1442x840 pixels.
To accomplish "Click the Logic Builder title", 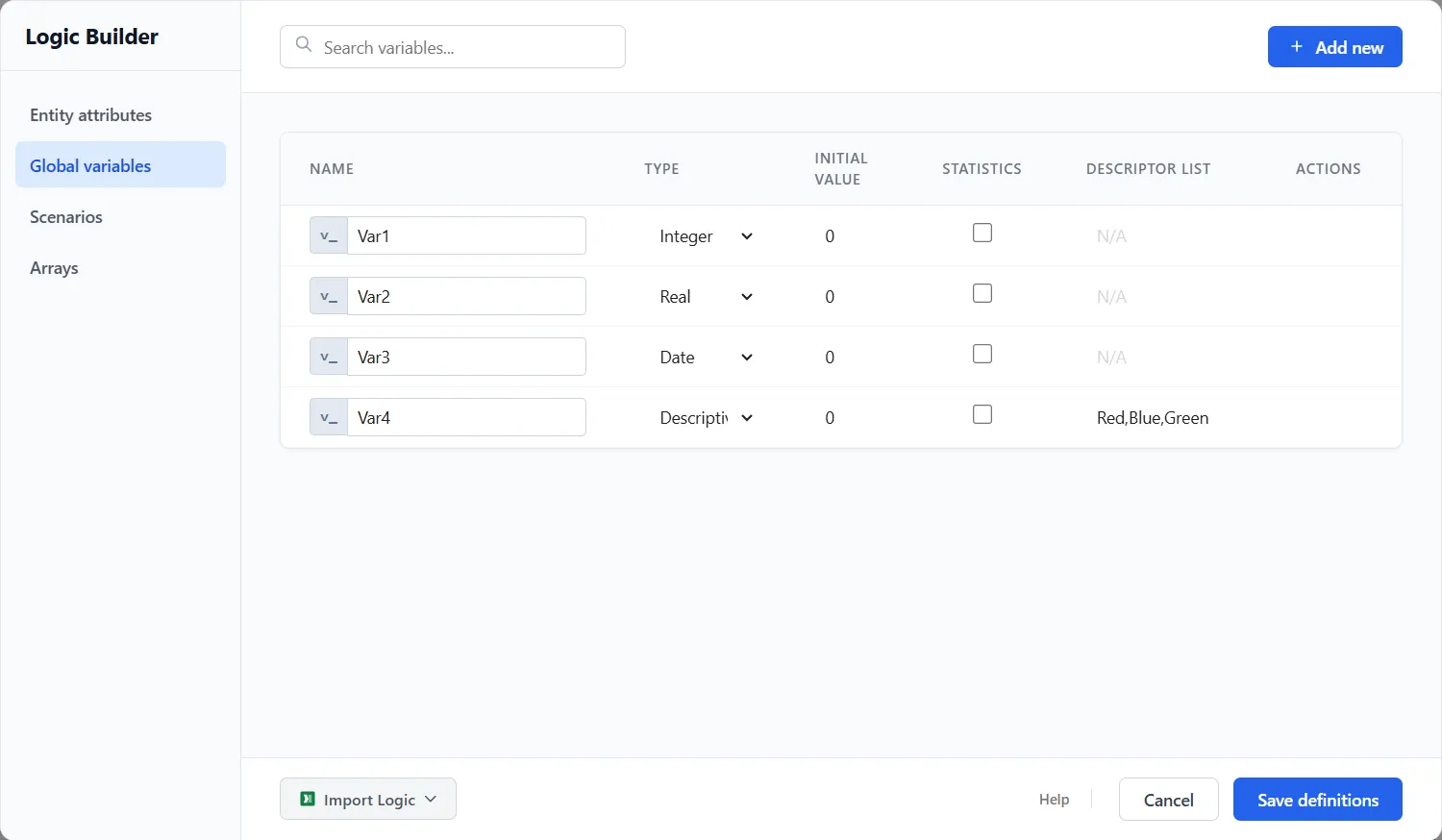I will point(91,37).
